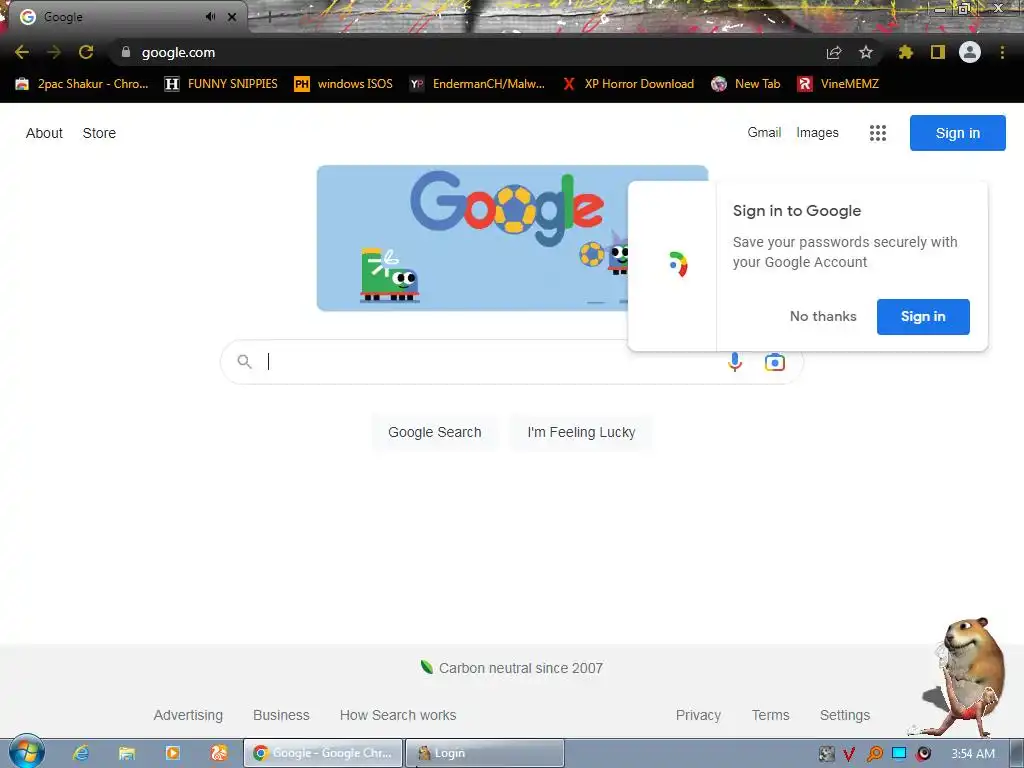Toggle the side panel icon
1024x768 pixels.
(938, 52)
